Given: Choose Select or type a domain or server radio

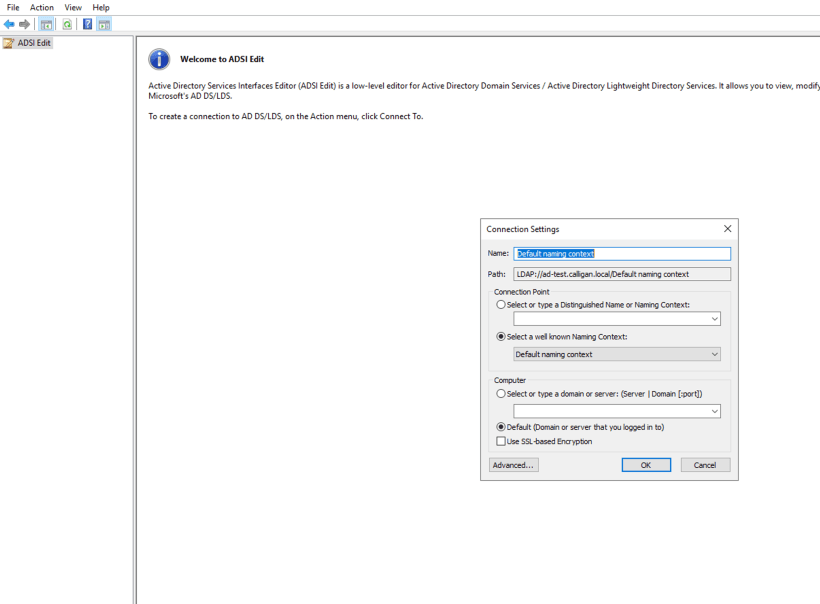Looking at the screenshot, I should (x=501, y=393).
